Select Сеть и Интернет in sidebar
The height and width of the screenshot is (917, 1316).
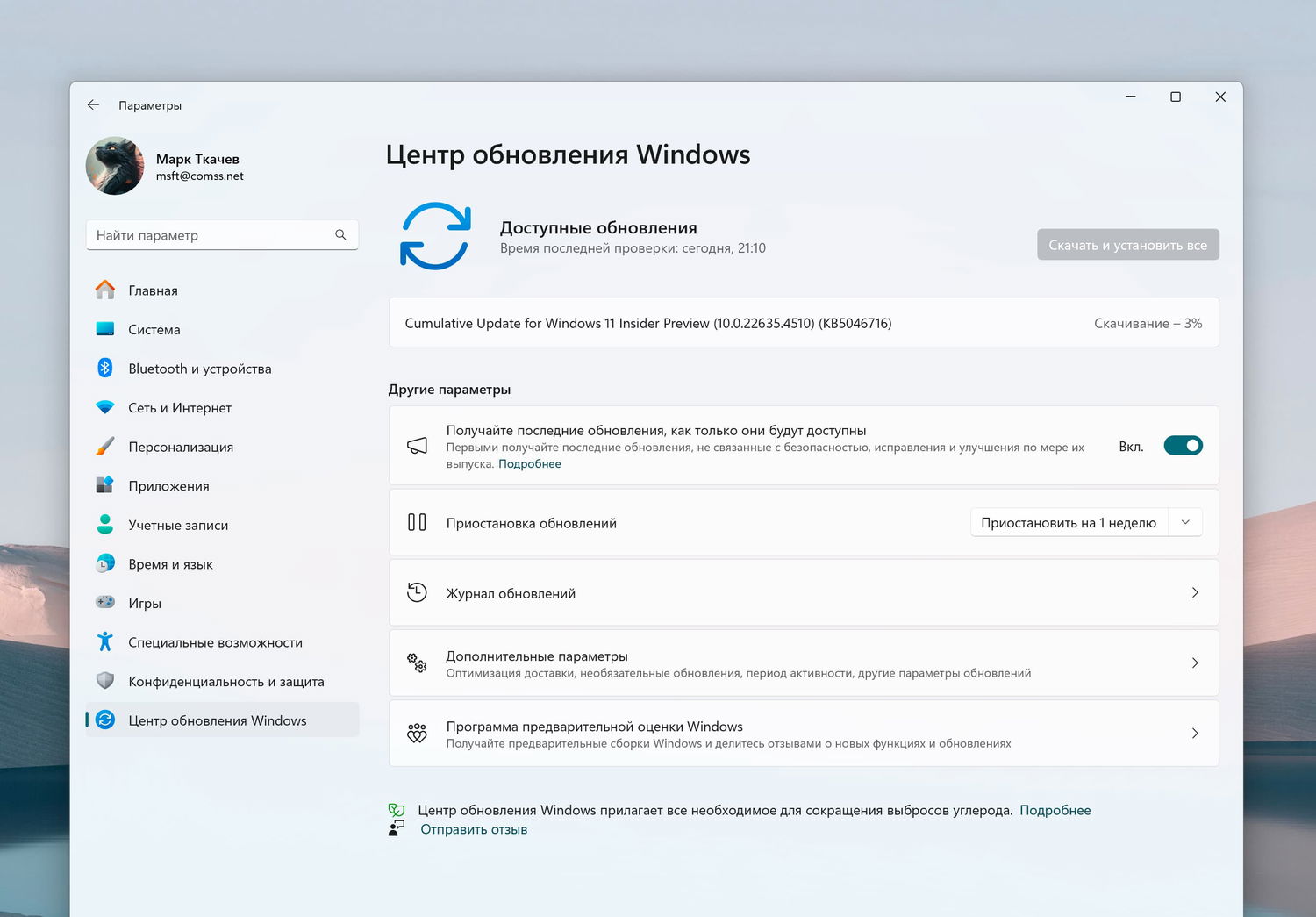tap(222, 407)
